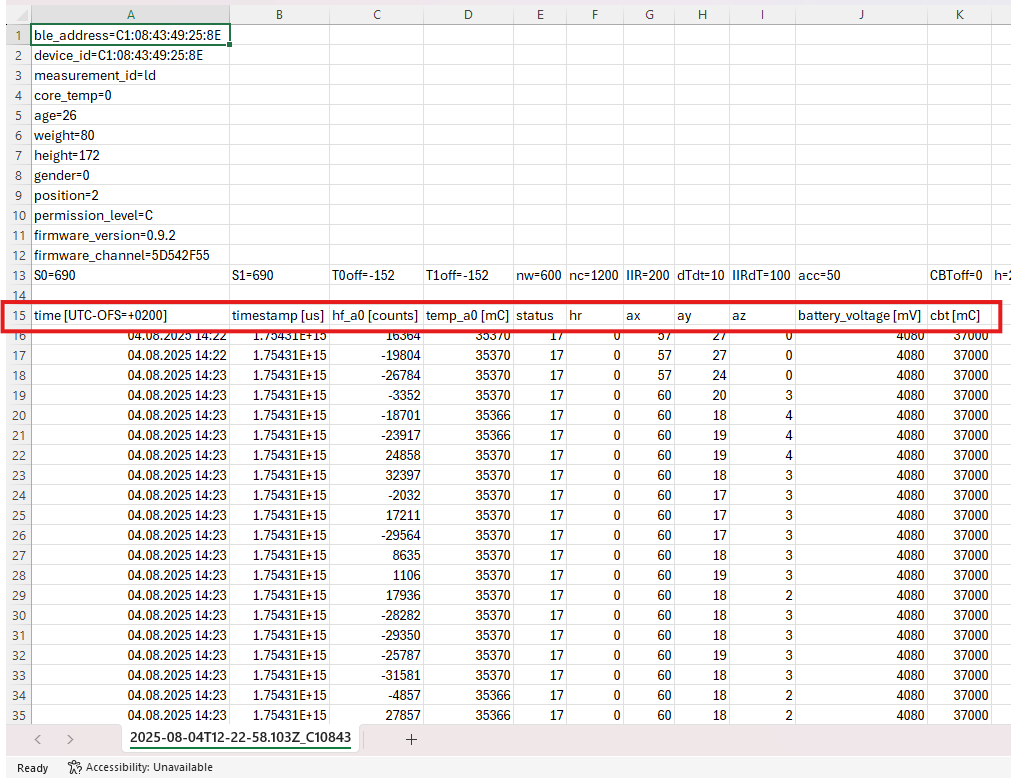Click cell weight=80

coord(130,135)
